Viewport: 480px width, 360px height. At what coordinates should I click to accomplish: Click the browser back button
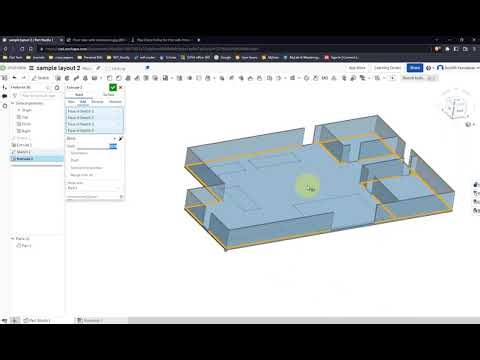[5, 49]
